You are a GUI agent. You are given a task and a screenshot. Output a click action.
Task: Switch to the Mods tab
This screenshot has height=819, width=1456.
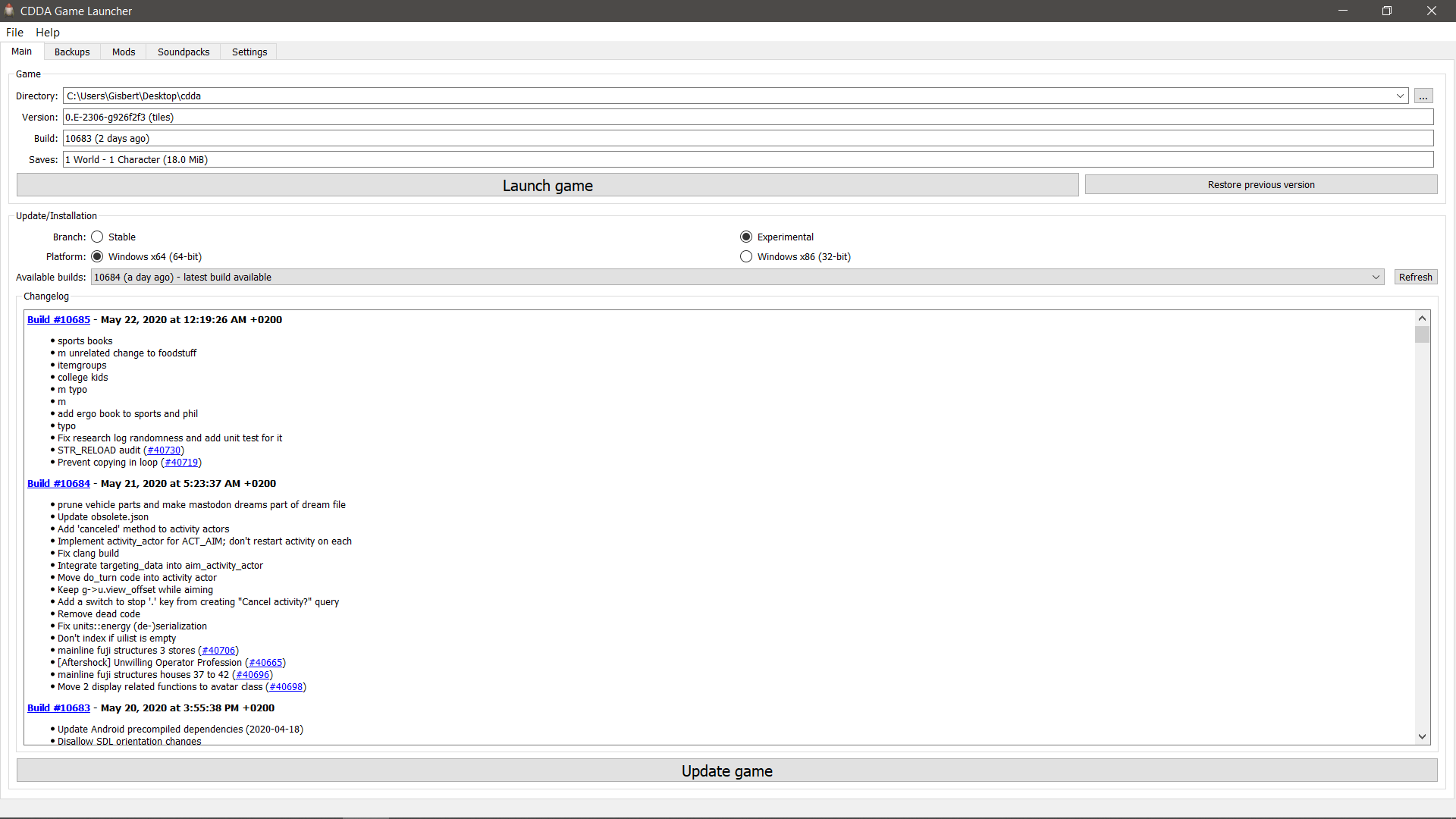tap(124, 52)
